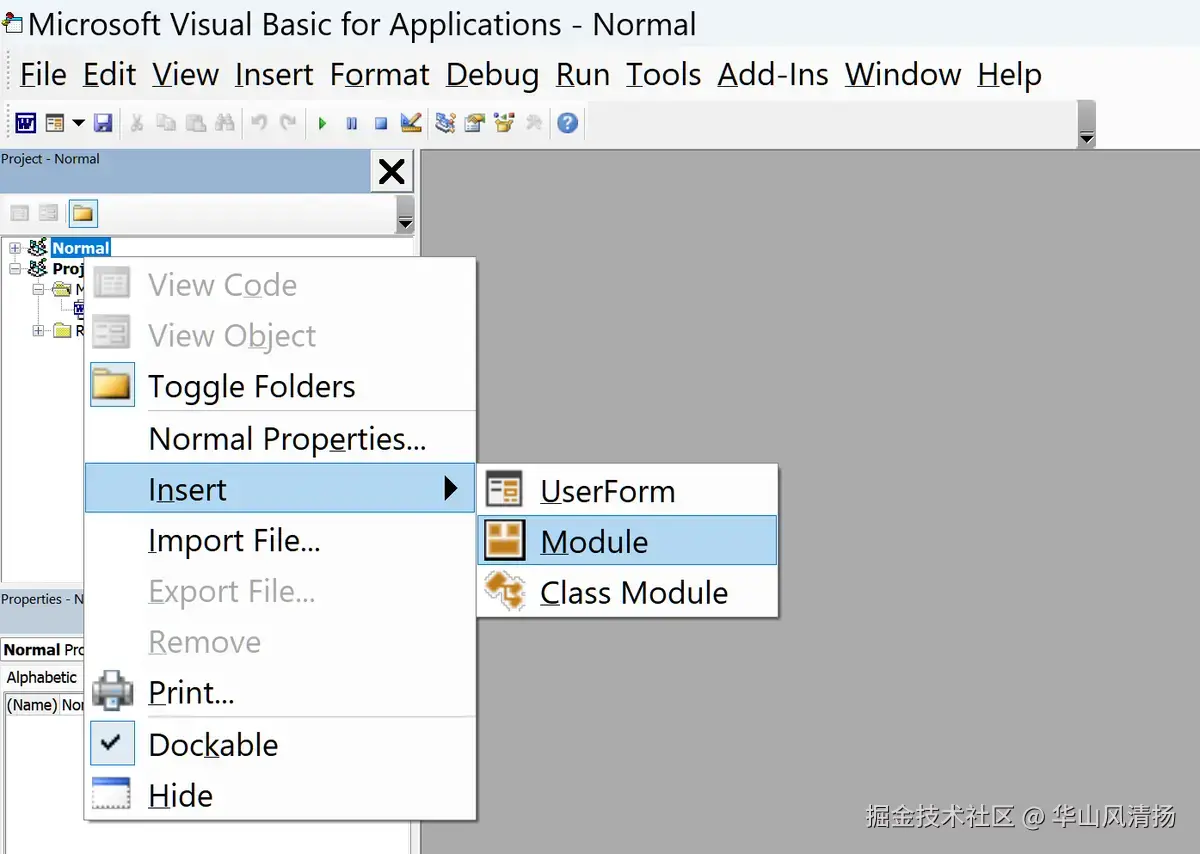Click the Redo arrow toolbar icon
This screenshot has width=1200, height=854.
point(288,123)
